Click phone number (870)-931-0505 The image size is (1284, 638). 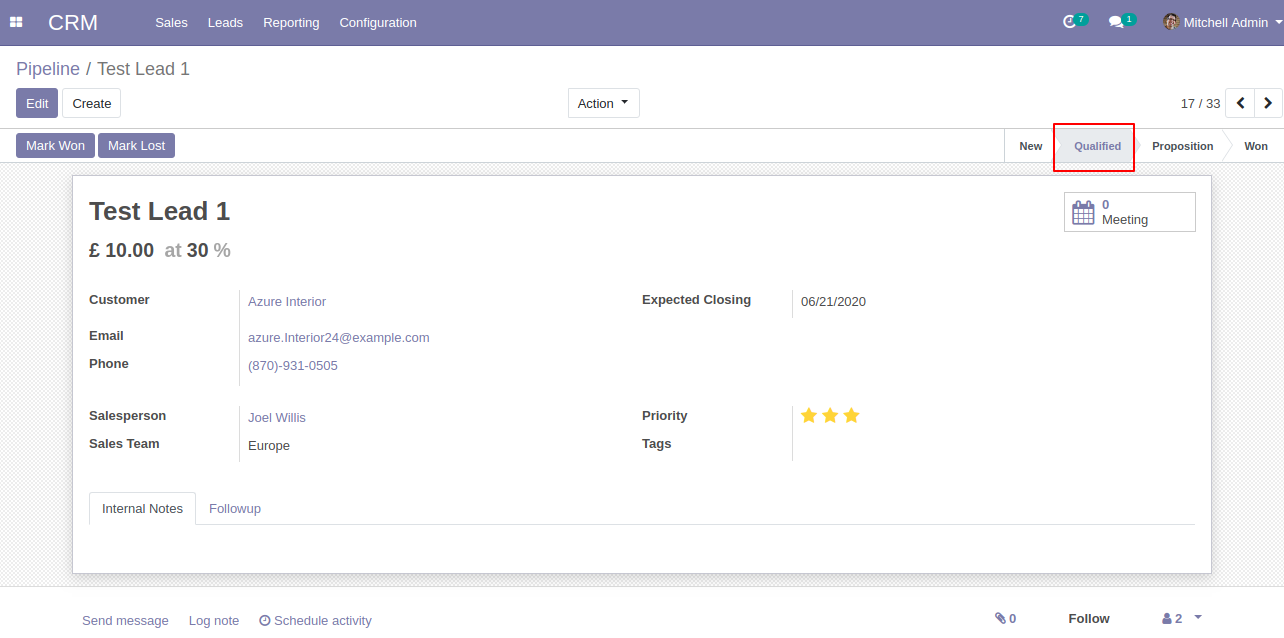point(293,365)
